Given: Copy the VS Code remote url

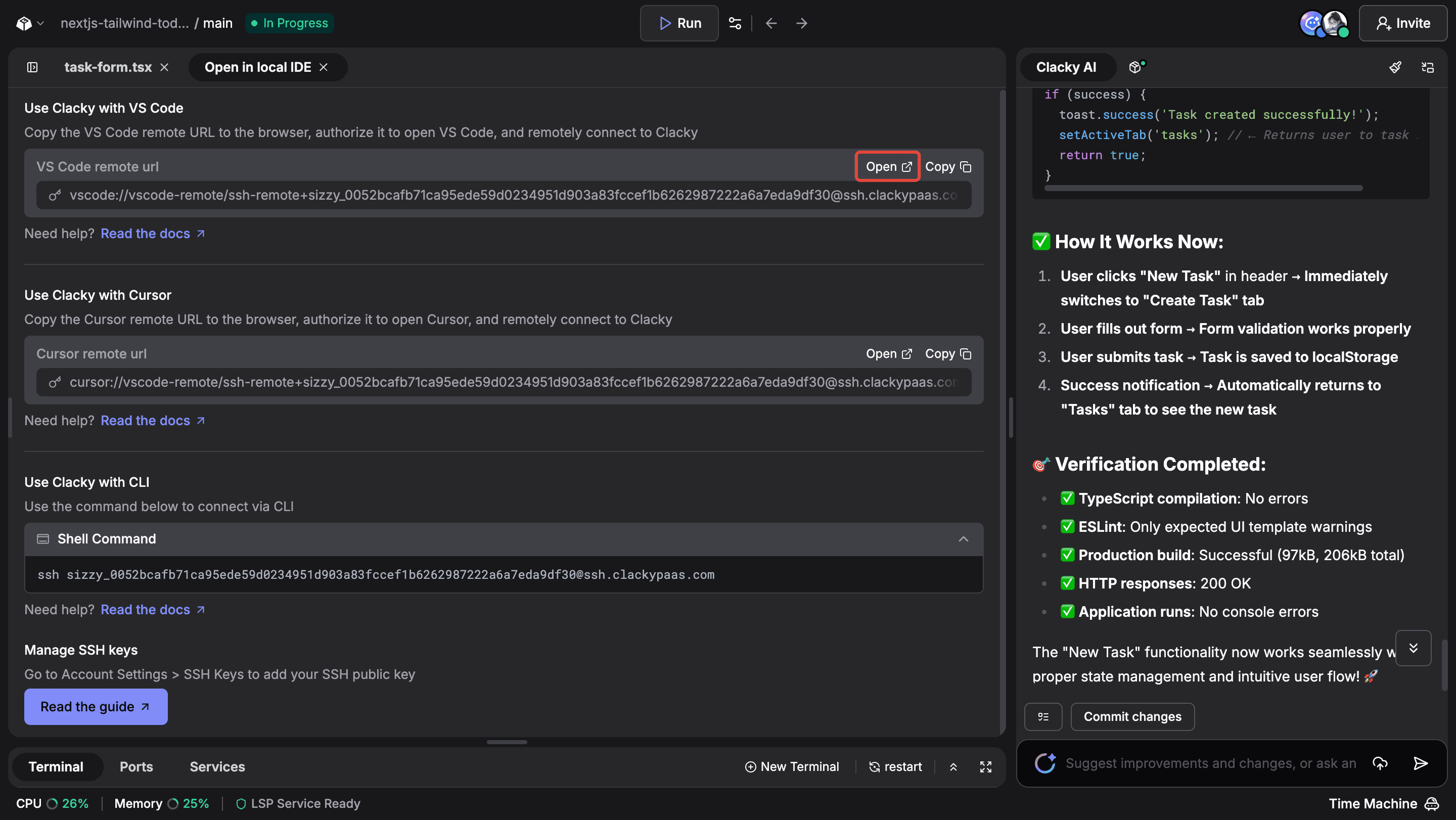Looking at the screenshot, I should click(x=948, y=167).
